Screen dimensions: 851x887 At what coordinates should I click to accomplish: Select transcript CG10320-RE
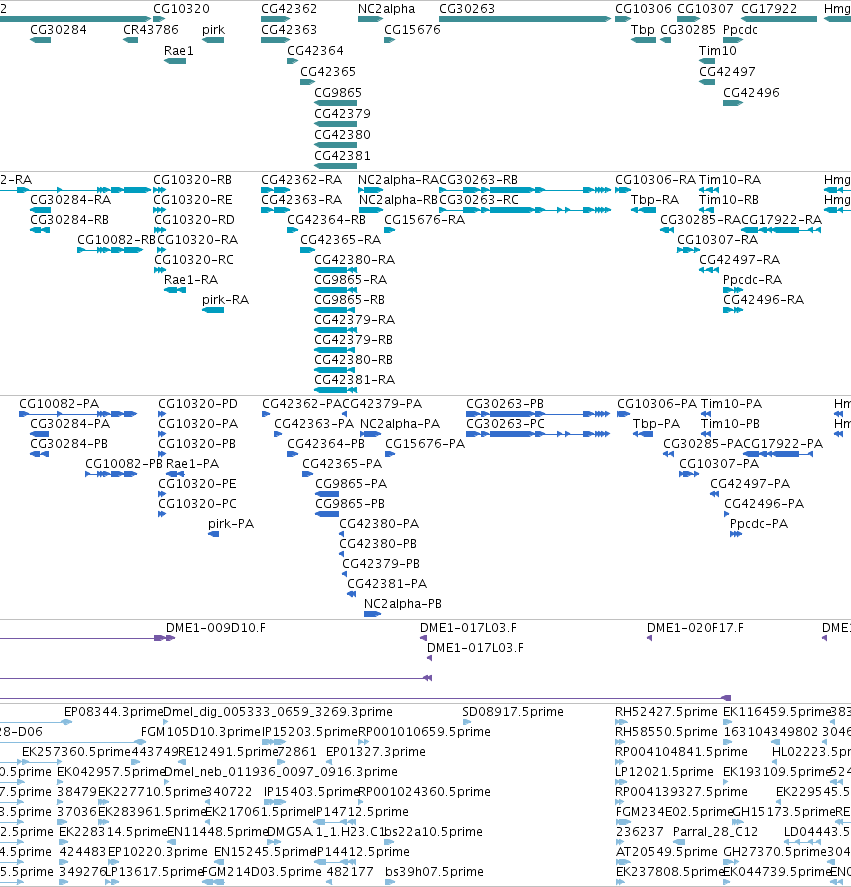[192, 200]
